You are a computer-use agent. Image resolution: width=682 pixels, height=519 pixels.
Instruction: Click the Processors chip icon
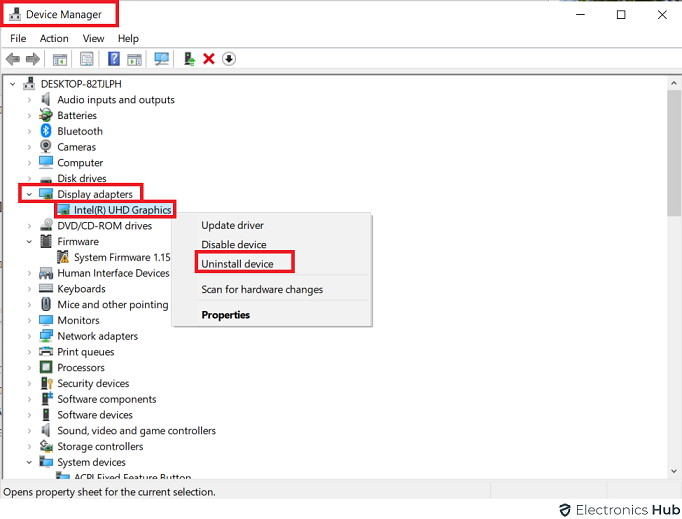(x=46, y=367)
